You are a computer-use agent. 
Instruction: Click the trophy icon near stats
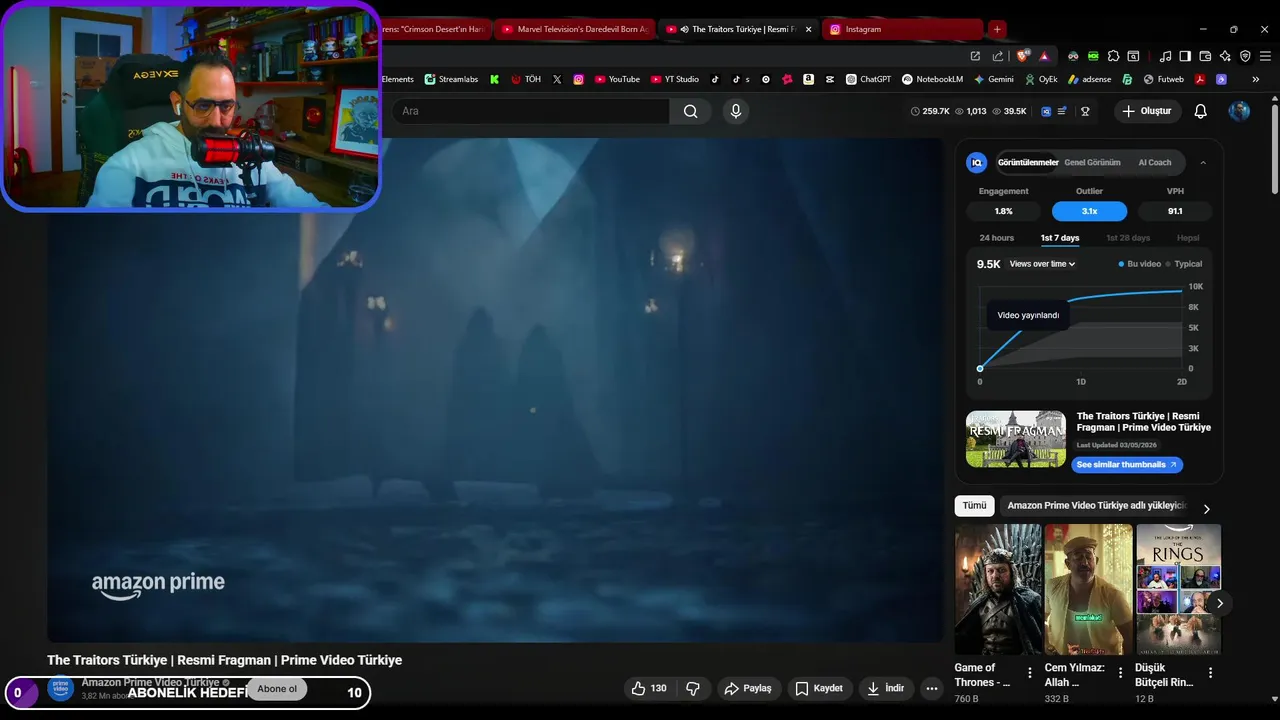click(x=1085, y=111)
